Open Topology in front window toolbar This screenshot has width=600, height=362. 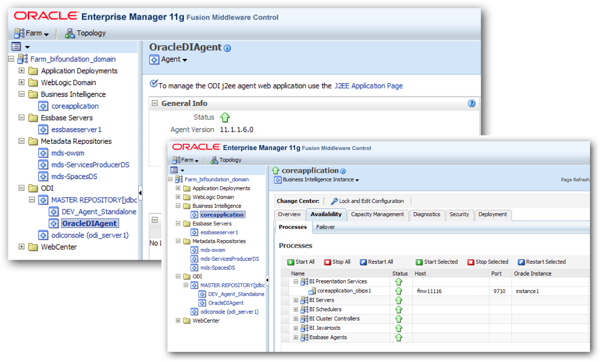(x=226, y=160)
